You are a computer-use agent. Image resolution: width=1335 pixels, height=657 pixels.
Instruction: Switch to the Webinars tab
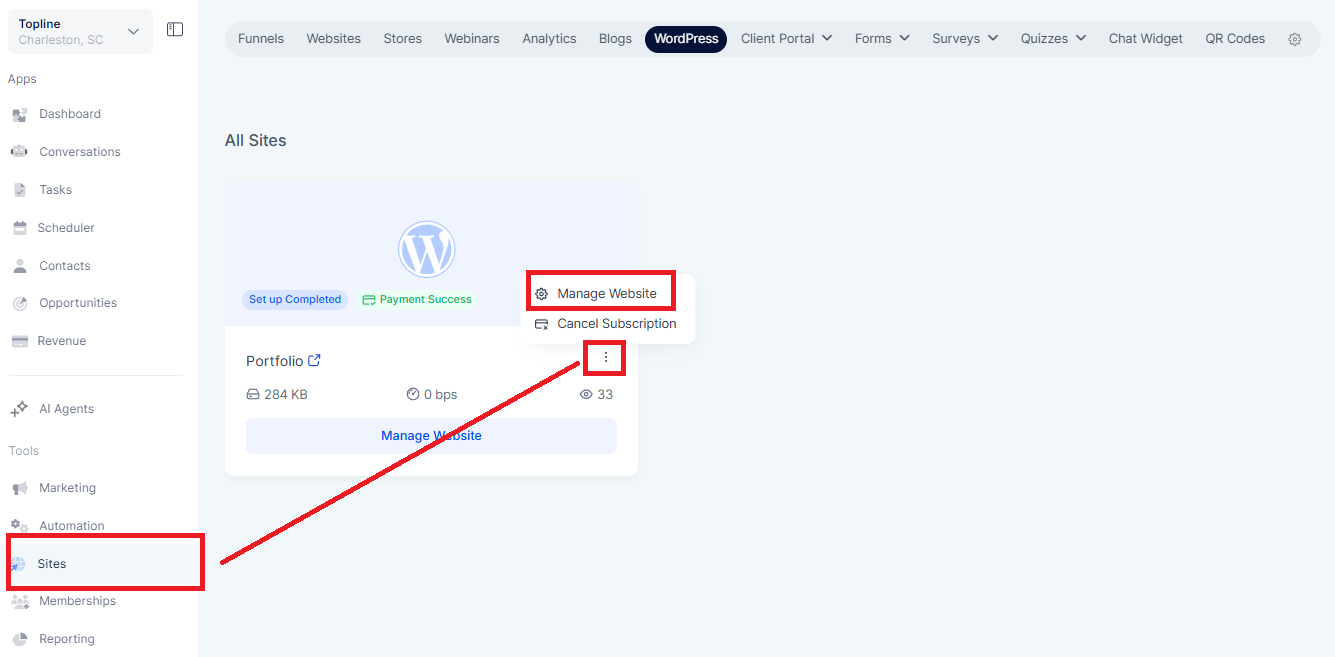[x=472, y=39]
